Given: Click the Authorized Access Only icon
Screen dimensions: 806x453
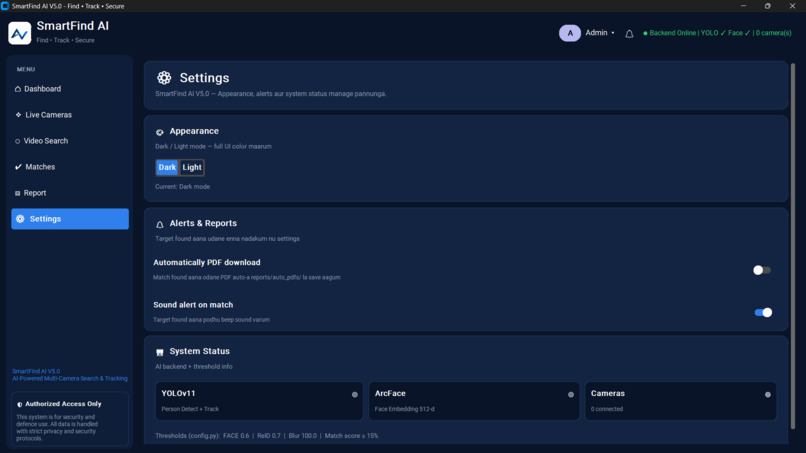Looking at the screenshot, I should click(x=20, y=405).
